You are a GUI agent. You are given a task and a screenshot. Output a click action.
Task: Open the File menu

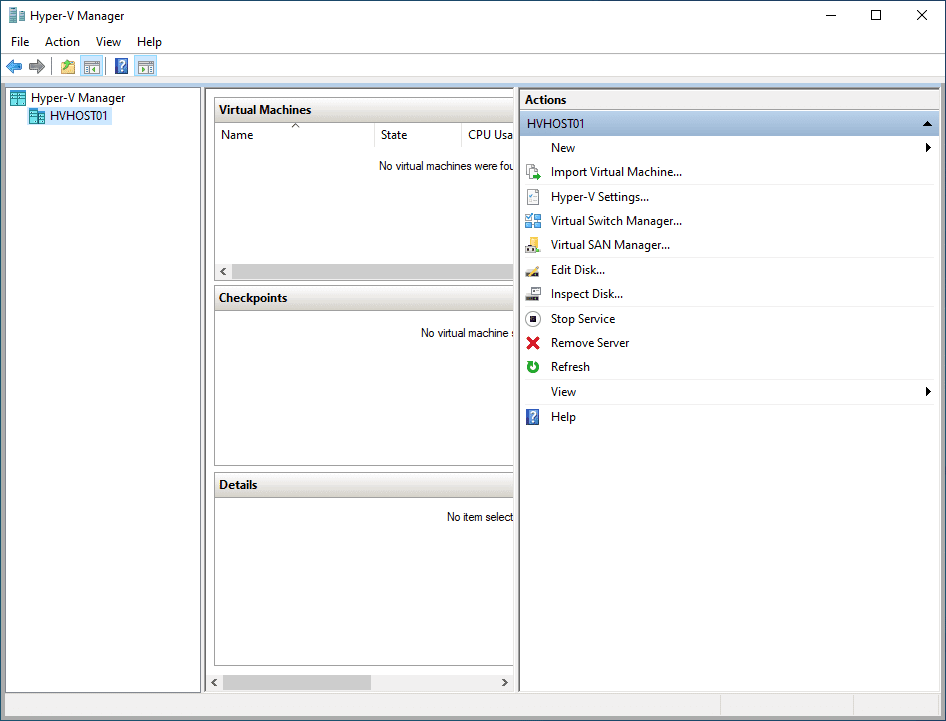pos(20,42)
